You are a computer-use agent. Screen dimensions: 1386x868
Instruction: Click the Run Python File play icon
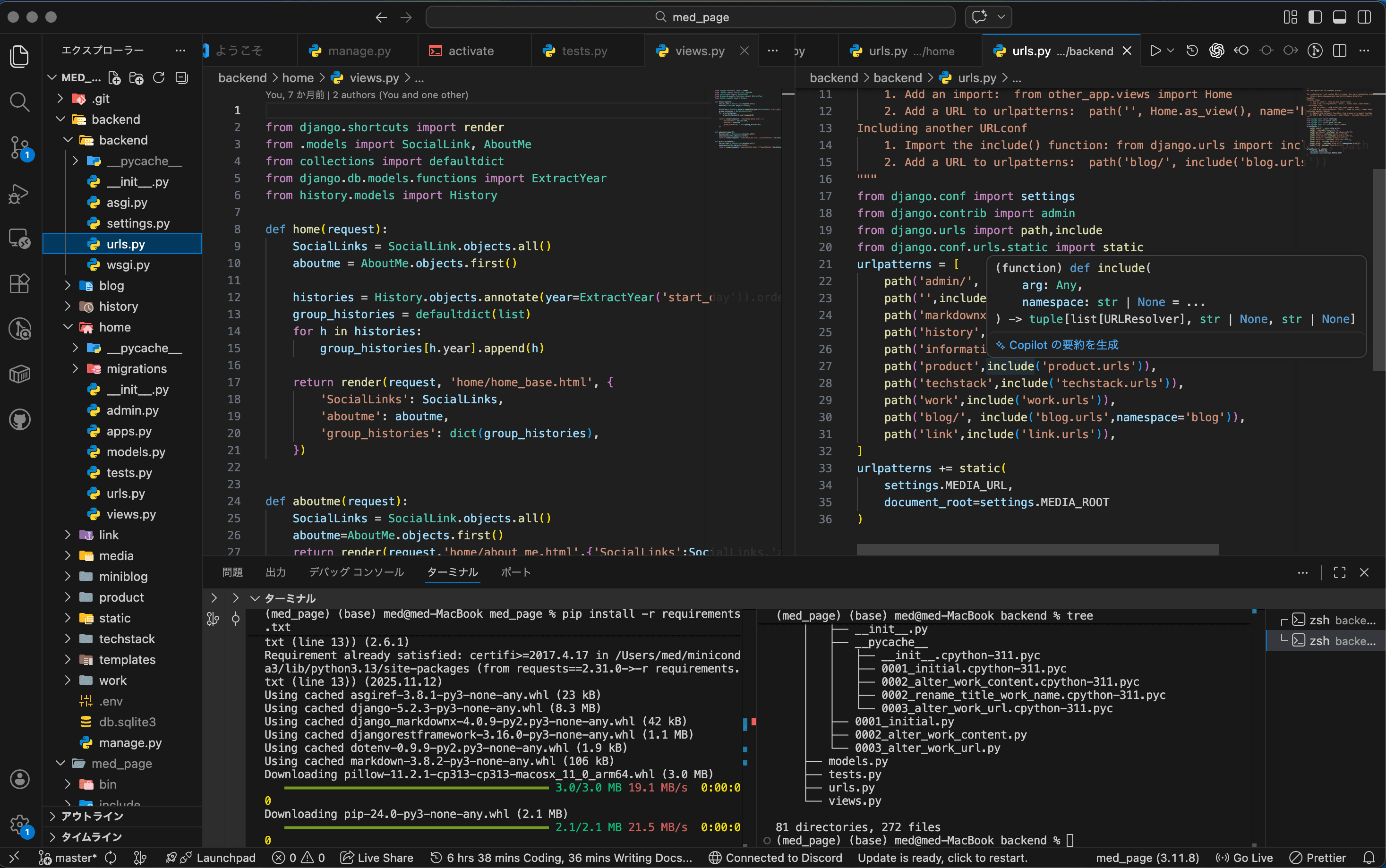click(x=1155, y=51)
